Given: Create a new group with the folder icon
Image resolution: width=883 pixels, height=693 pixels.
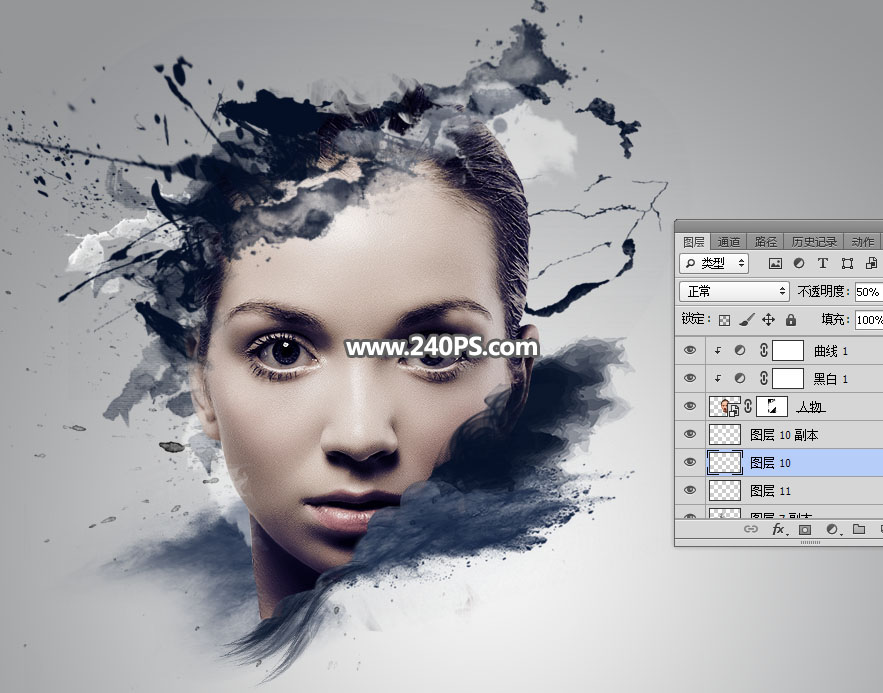Looking at the screenshot, I should tap(858, 530).
